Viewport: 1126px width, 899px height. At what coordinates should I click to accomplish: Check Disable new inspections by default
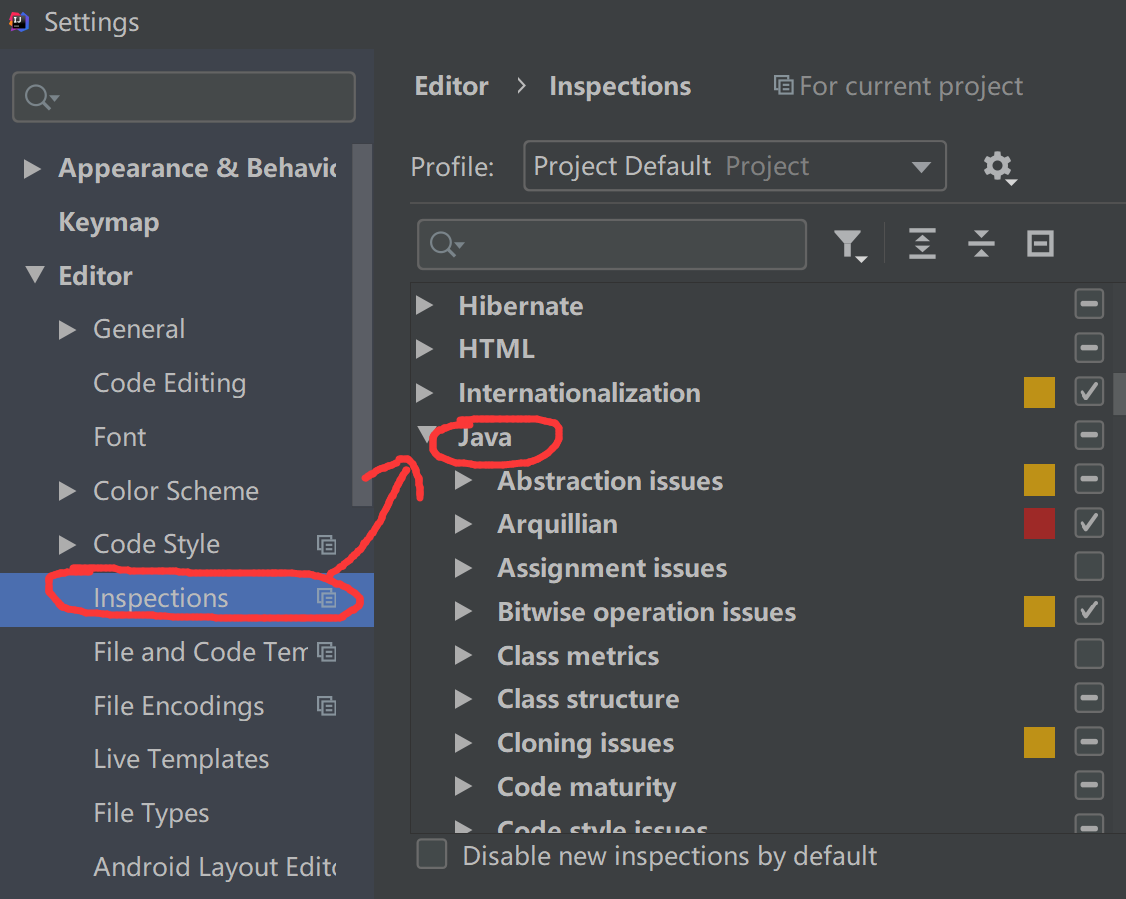click(x=432, y=854)
